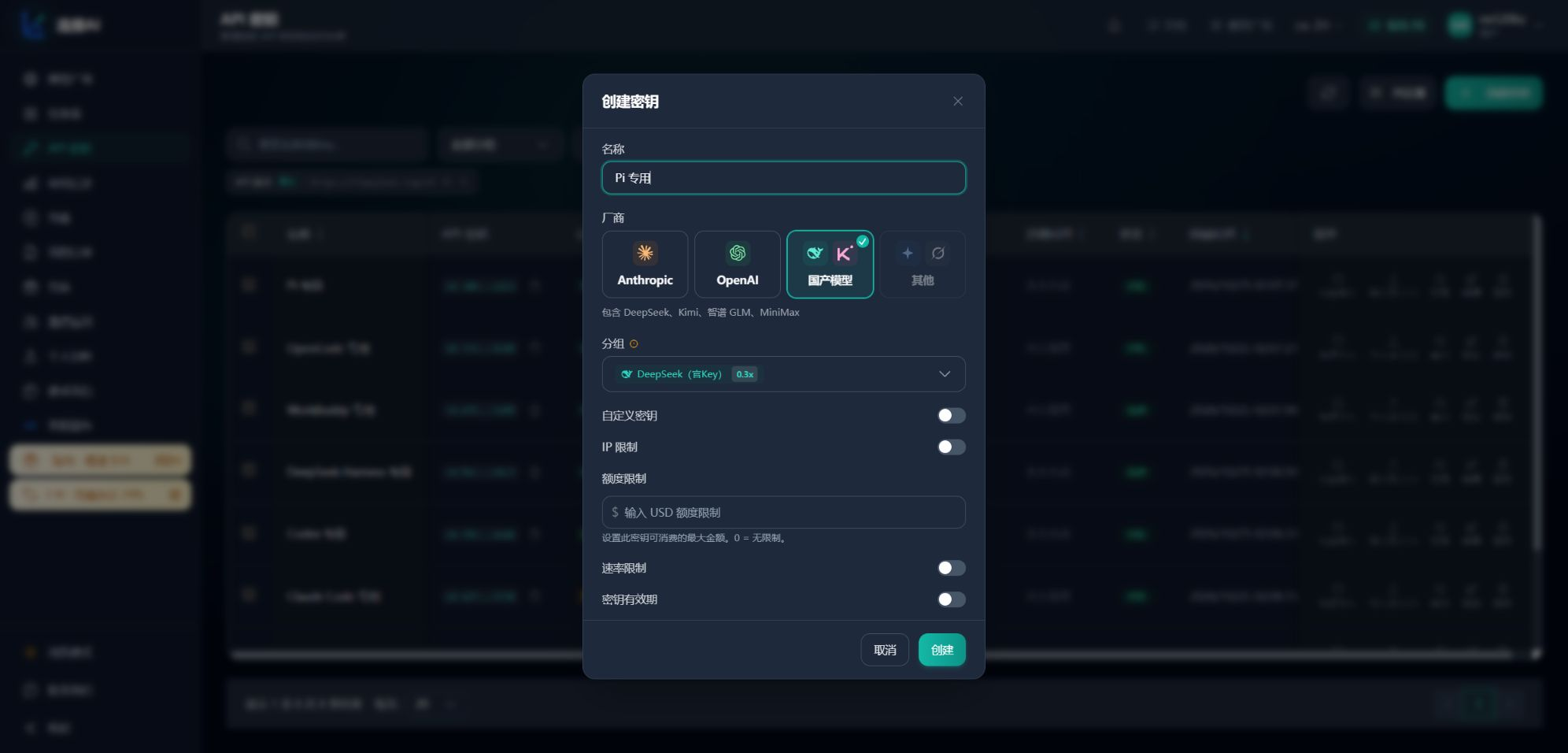
Task: Pick the 国产模型 vendor card
Action: (x=830, y=265)
